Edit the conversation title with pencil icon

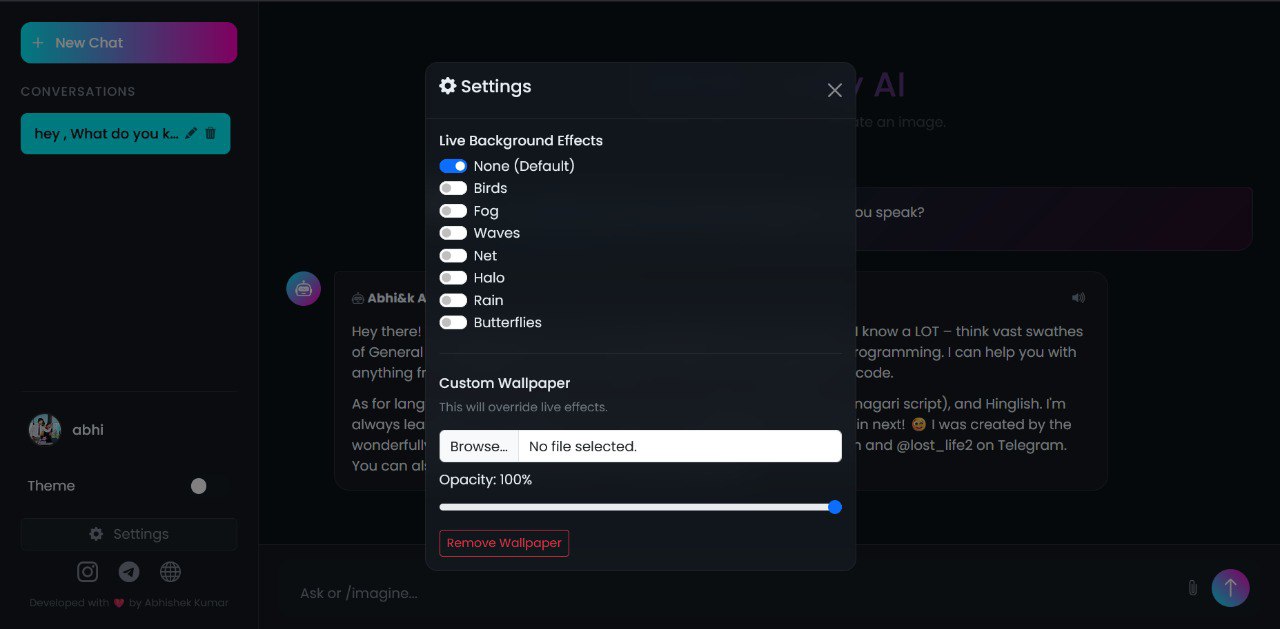point(192,133)
